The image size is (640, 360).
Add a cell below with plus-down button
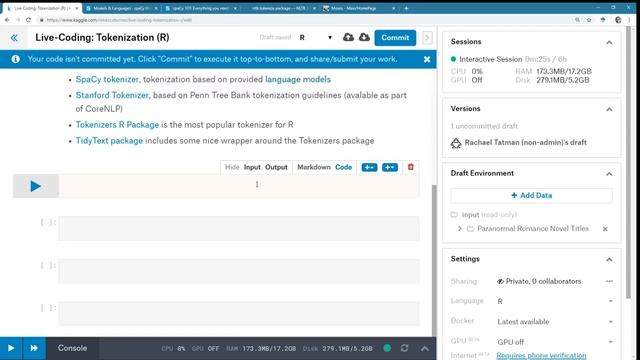click(390, 167)
